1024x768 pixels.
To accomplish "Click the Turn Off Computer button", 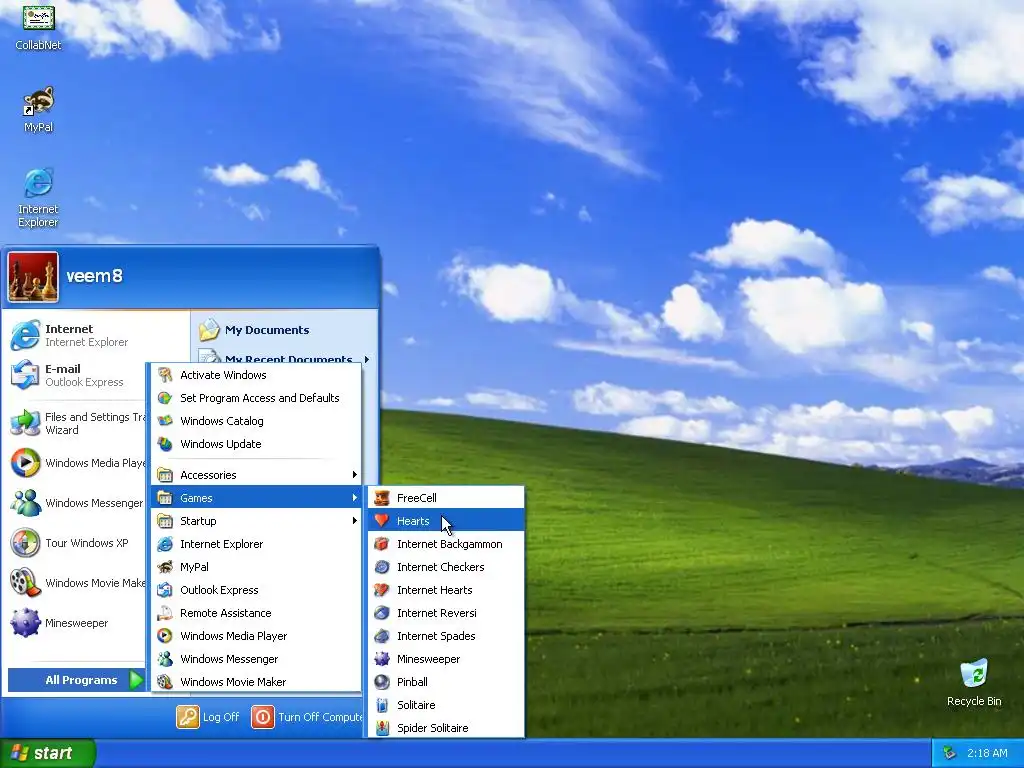I will click(307, 717).
